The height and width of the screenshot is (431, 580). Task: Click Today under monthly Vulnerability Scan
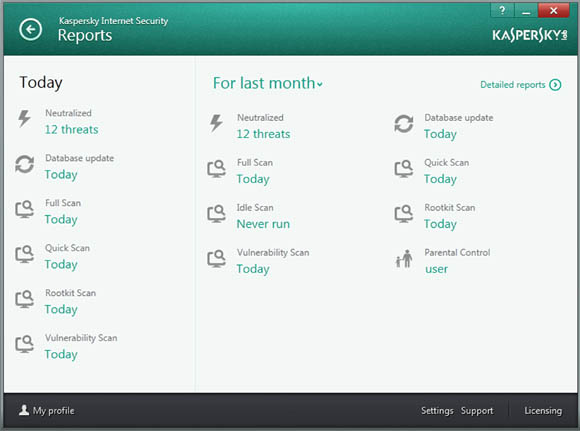click(253, 269)
